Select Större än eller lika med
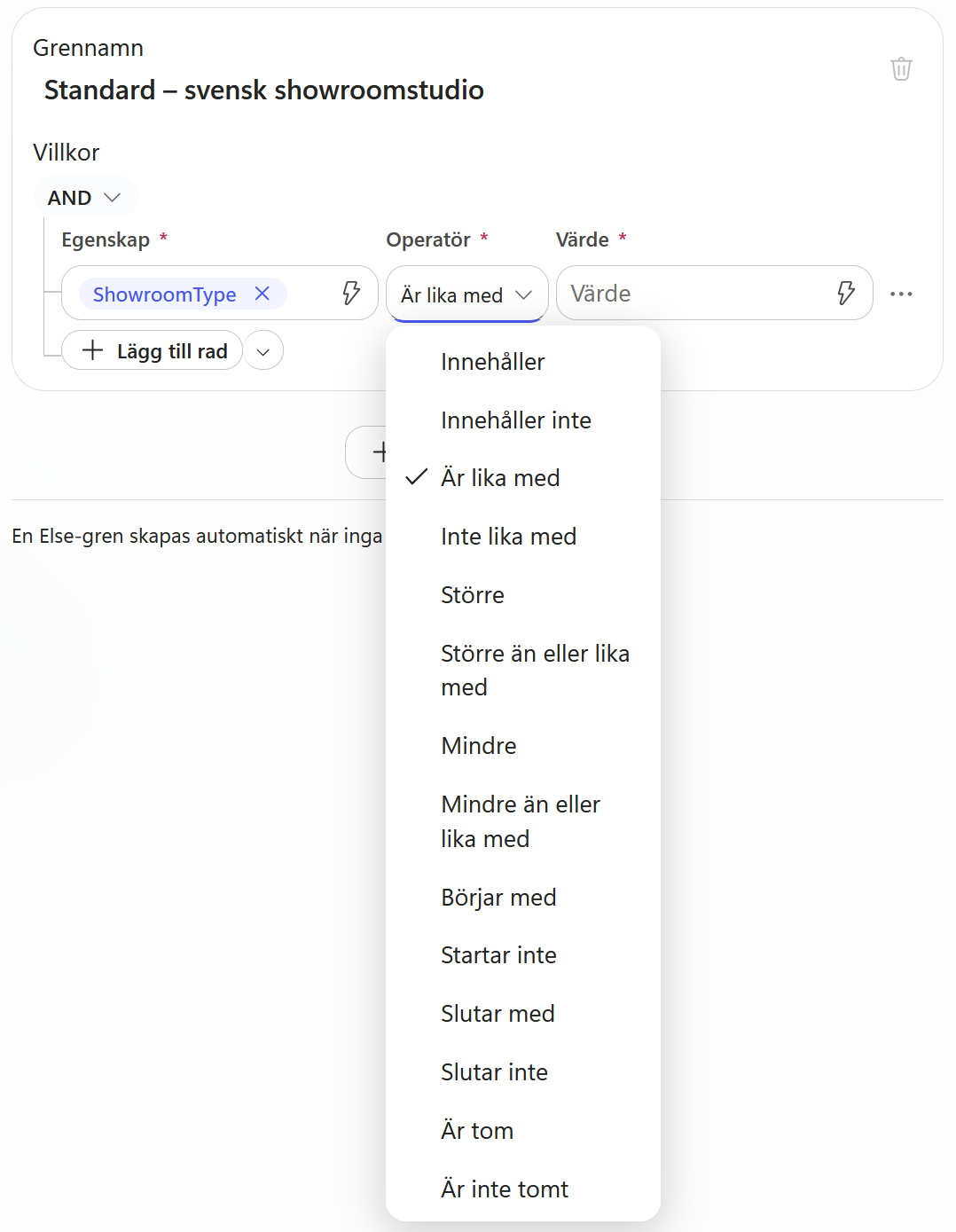 (x=523, y=671)
